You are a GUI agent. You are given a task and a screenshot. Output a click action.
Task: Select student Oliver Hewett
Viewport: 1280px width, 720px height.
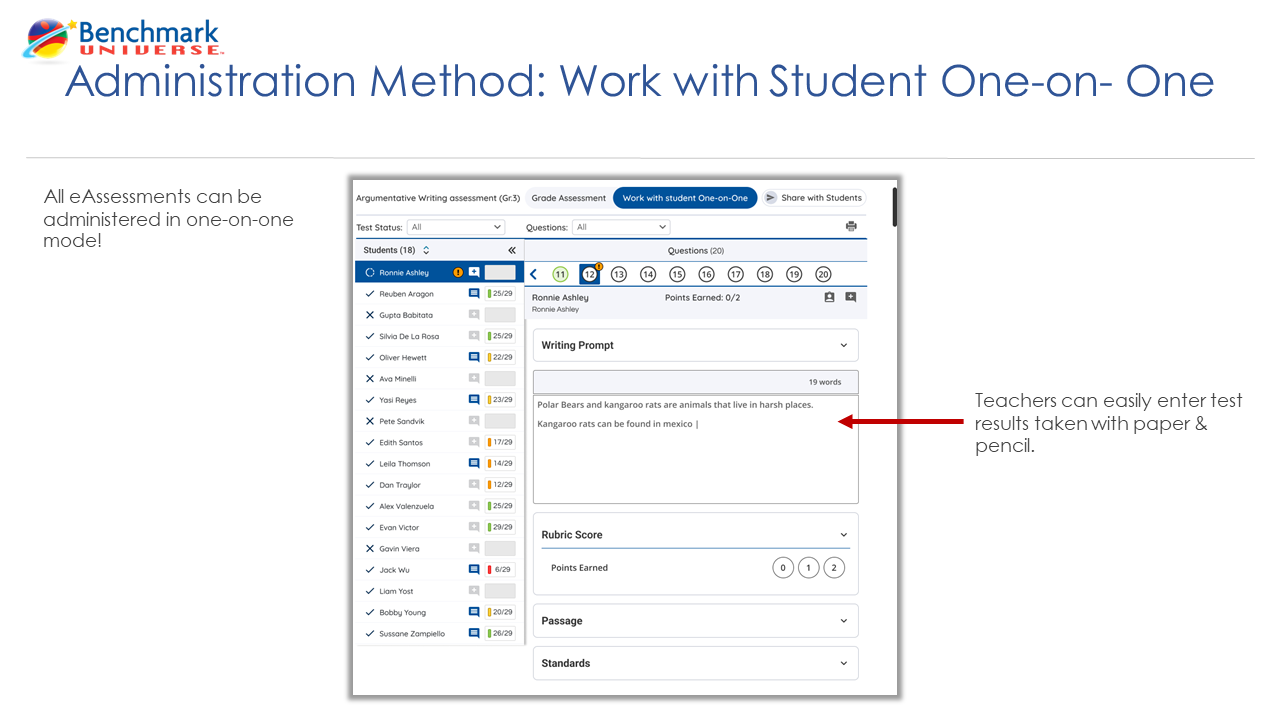(x=403, y=357)
